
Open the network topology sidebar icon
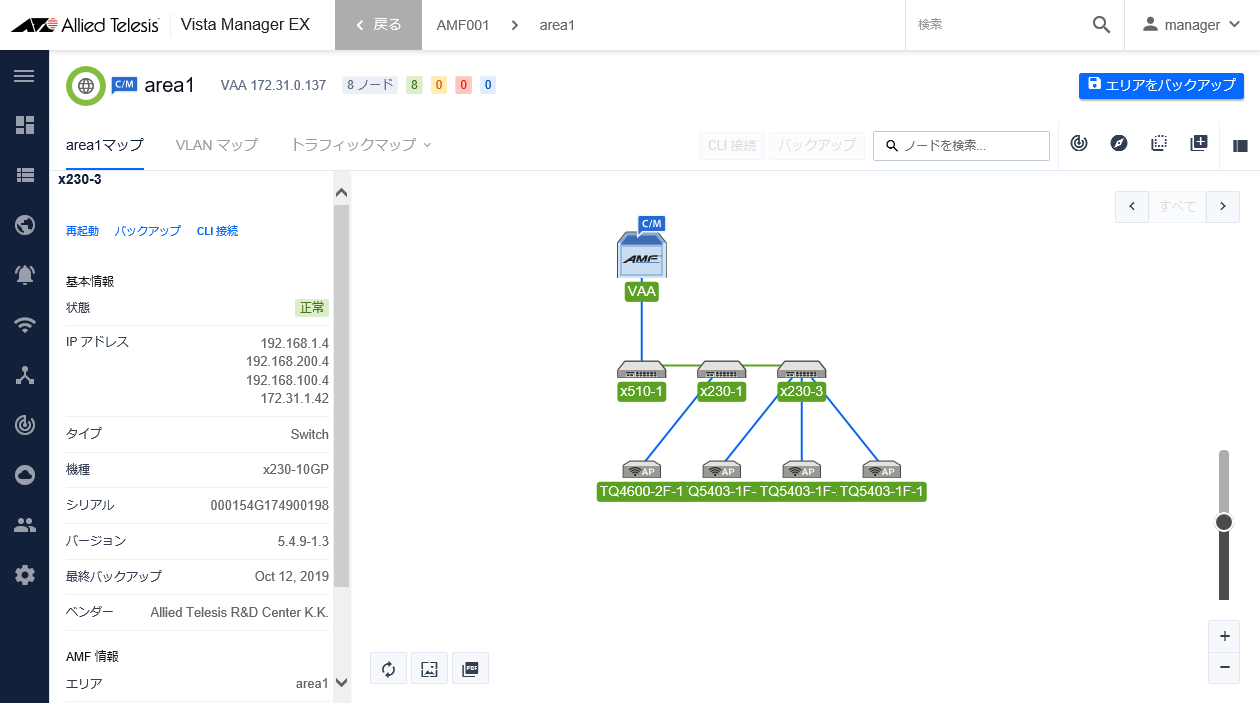coord(24,375)
